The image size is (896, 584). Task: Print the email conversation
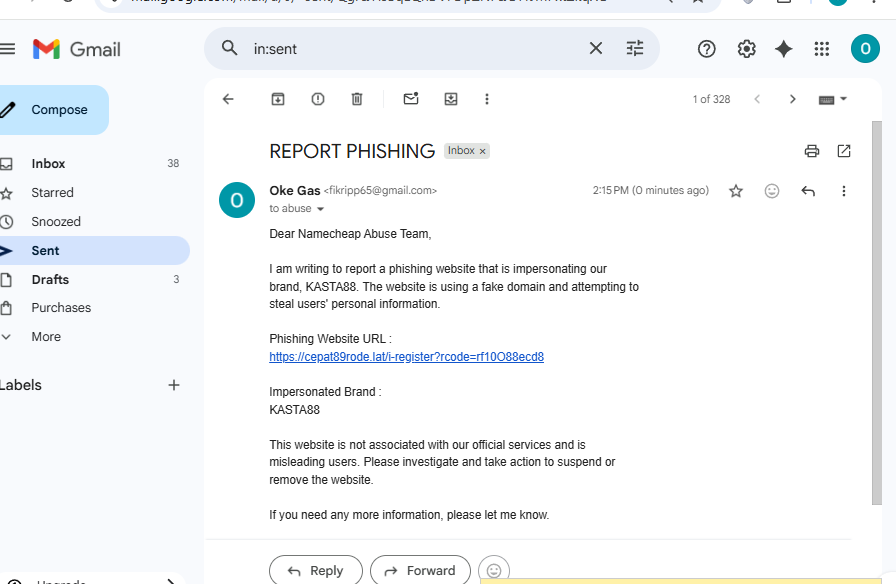coord(812,151)
